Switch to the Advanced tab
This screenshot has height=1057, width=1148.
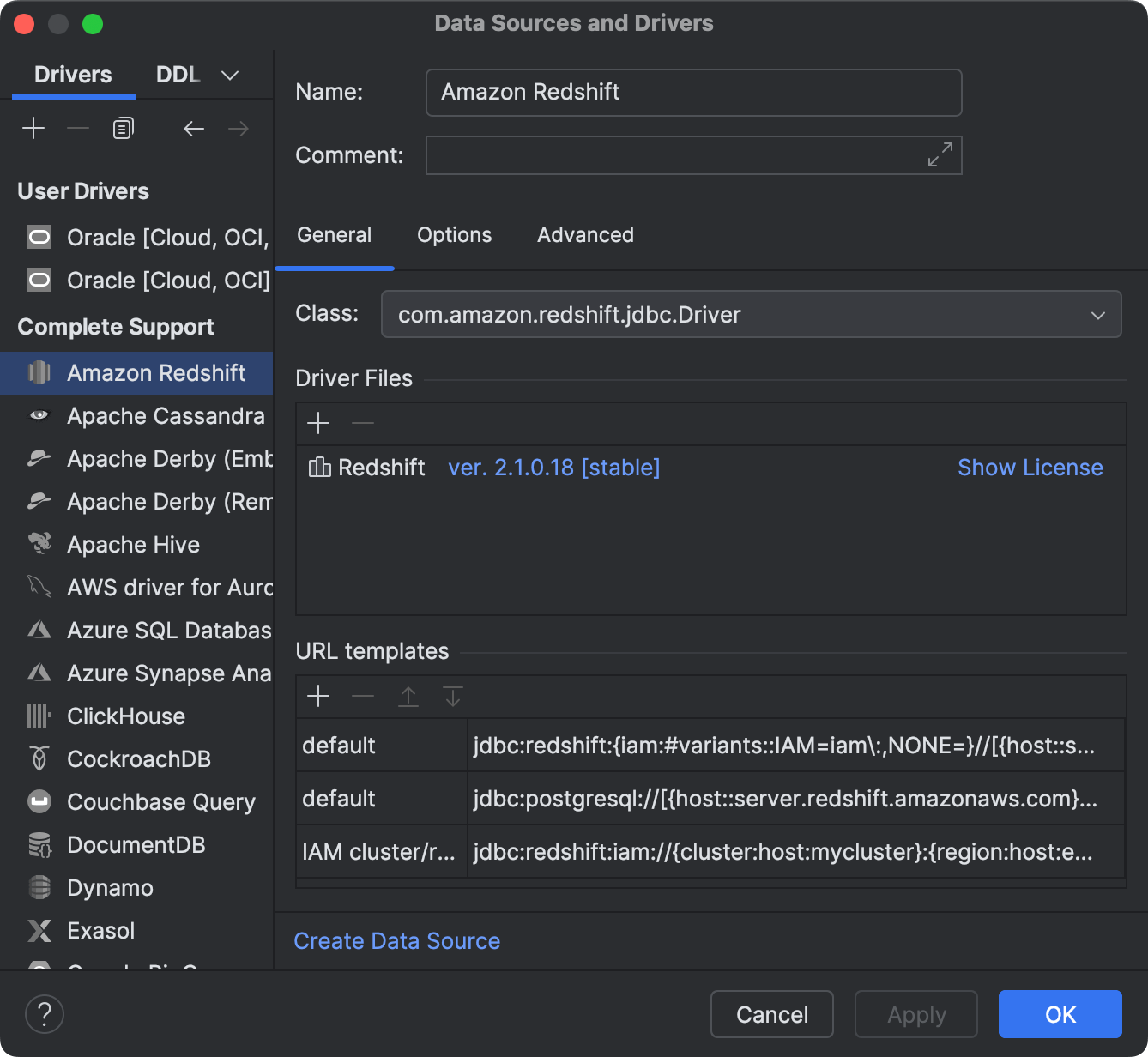[585, 235]
